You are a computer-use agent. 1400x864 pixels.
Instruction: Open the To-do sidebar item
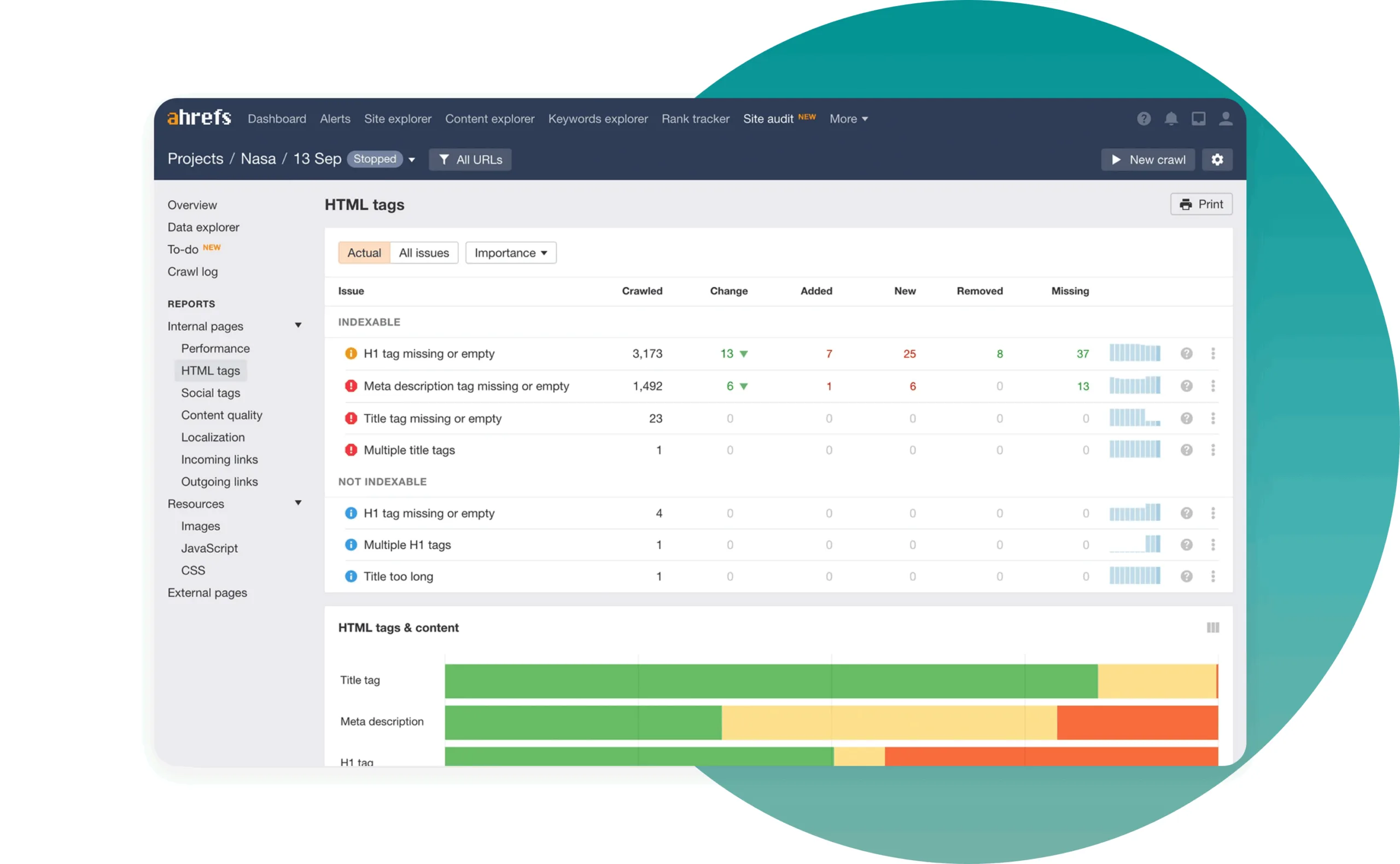[183, 250]
